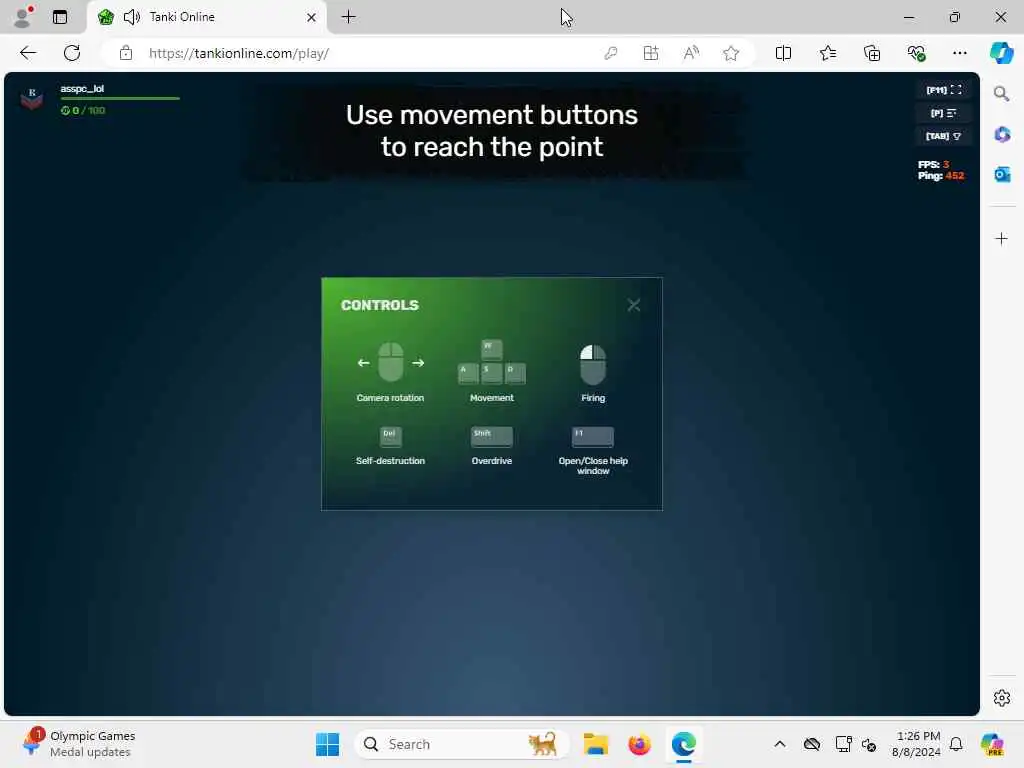
Task: Click the Shift overdrive key icon
Action: [x=492, y=436]
